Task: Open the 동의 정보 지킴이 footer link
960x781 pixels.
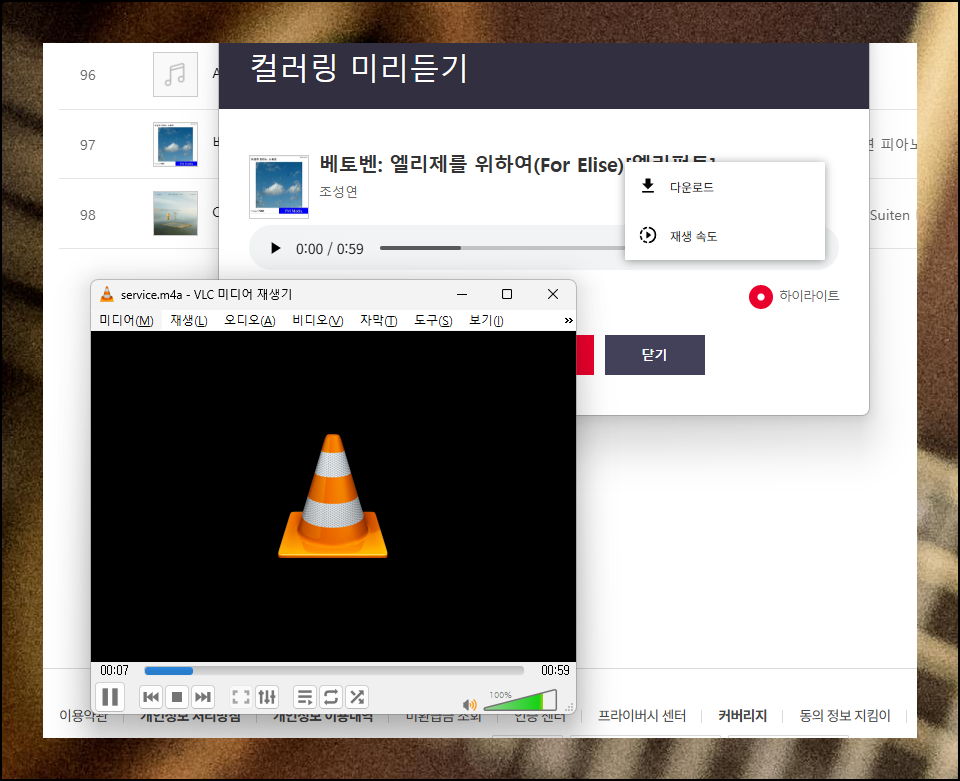Action: [845, 716]
